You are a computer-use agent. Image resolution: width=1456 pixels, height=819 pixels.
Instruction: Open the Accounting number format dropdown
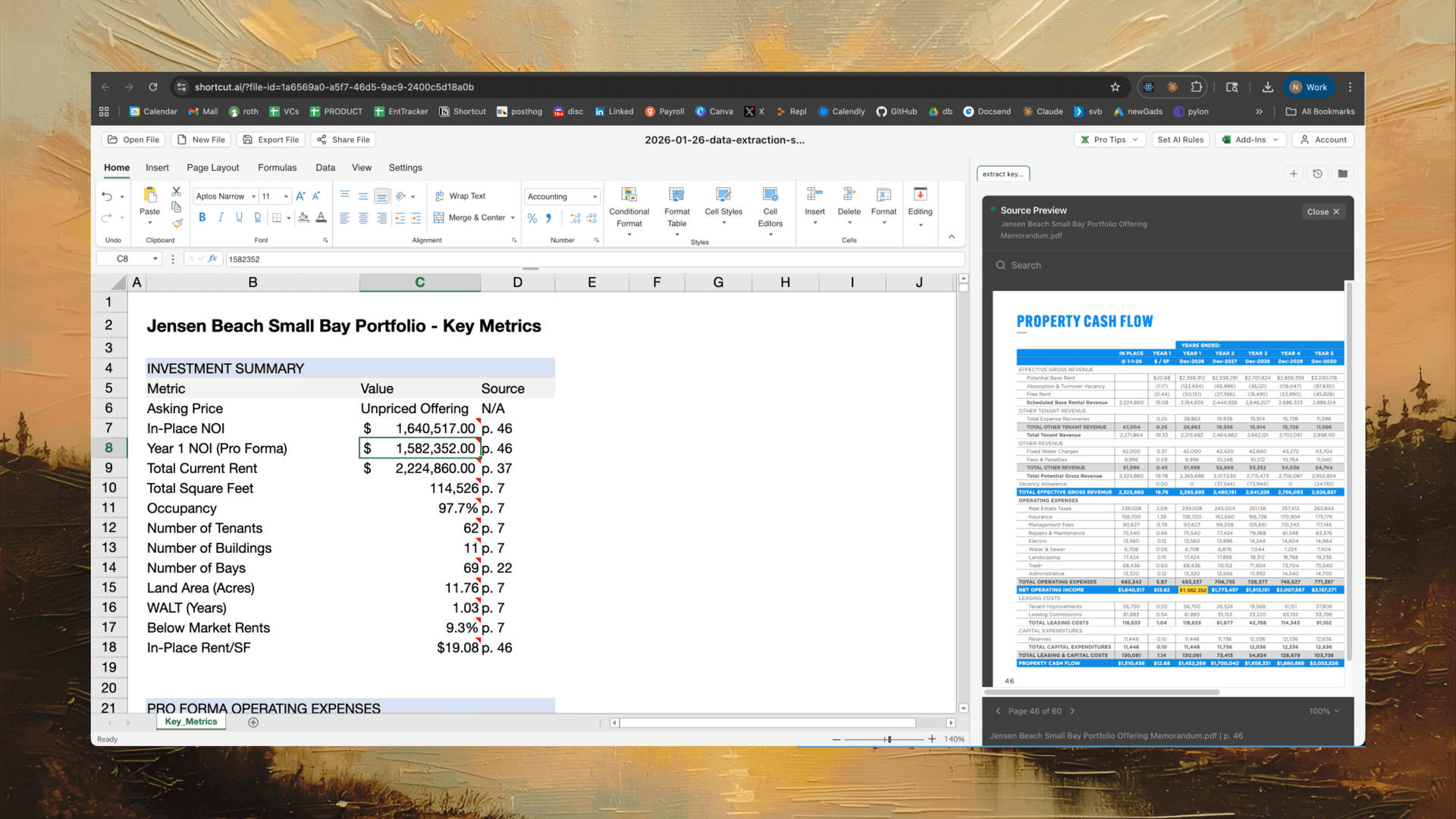click(561, 196)
